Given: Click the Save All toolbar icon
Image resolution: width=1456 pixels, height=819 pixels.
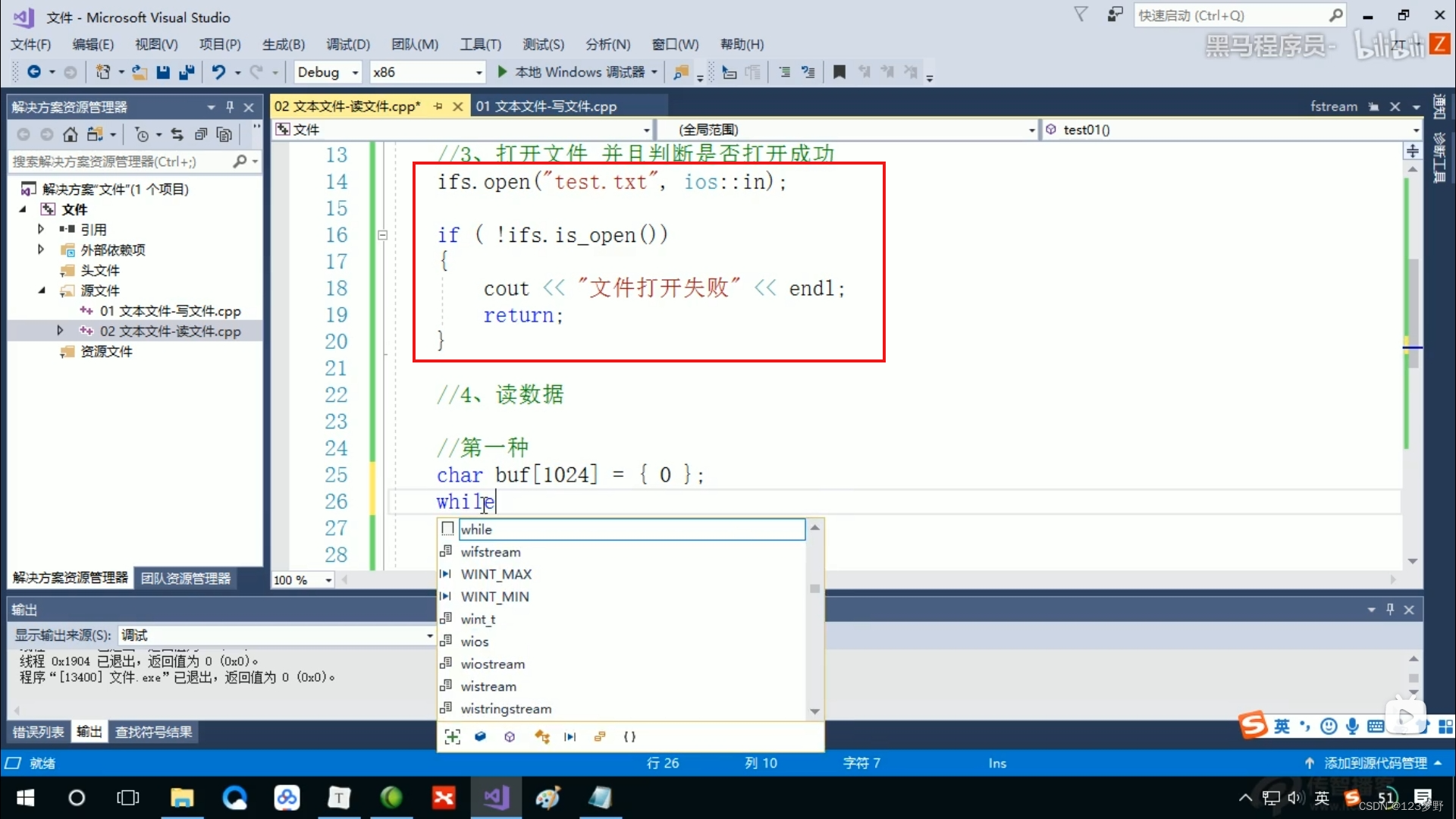Looking at the screenshot, I should point(187,72).
